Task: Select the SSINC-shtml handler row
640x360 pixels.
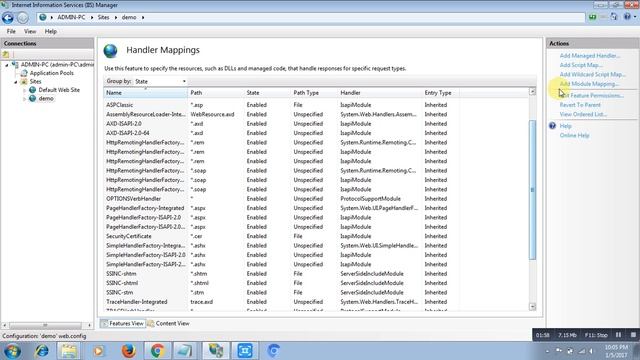Action: [x=282, y=283]
